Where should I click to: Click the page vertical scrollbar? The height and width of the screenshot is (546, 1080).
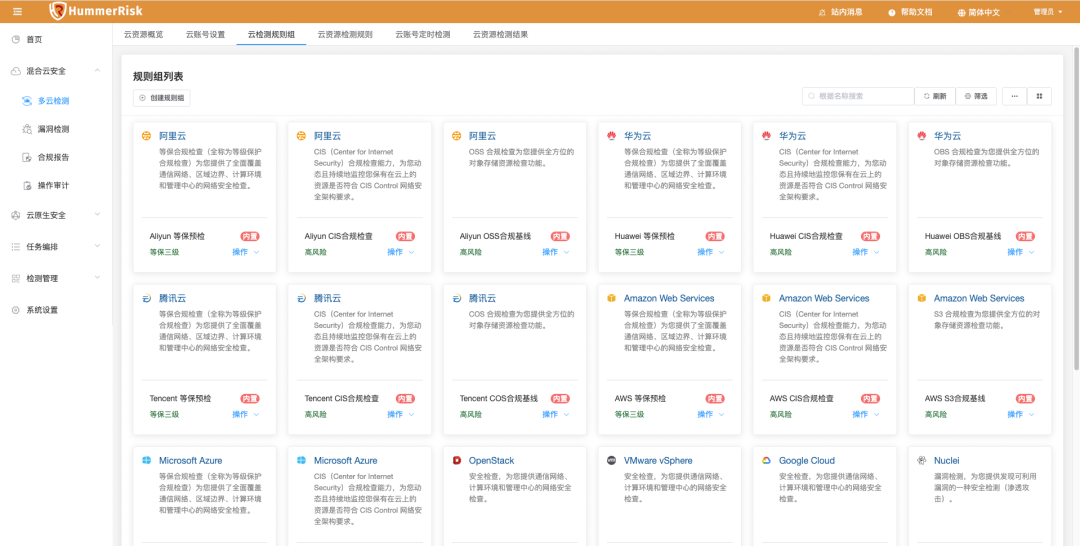coord(1076,207)
